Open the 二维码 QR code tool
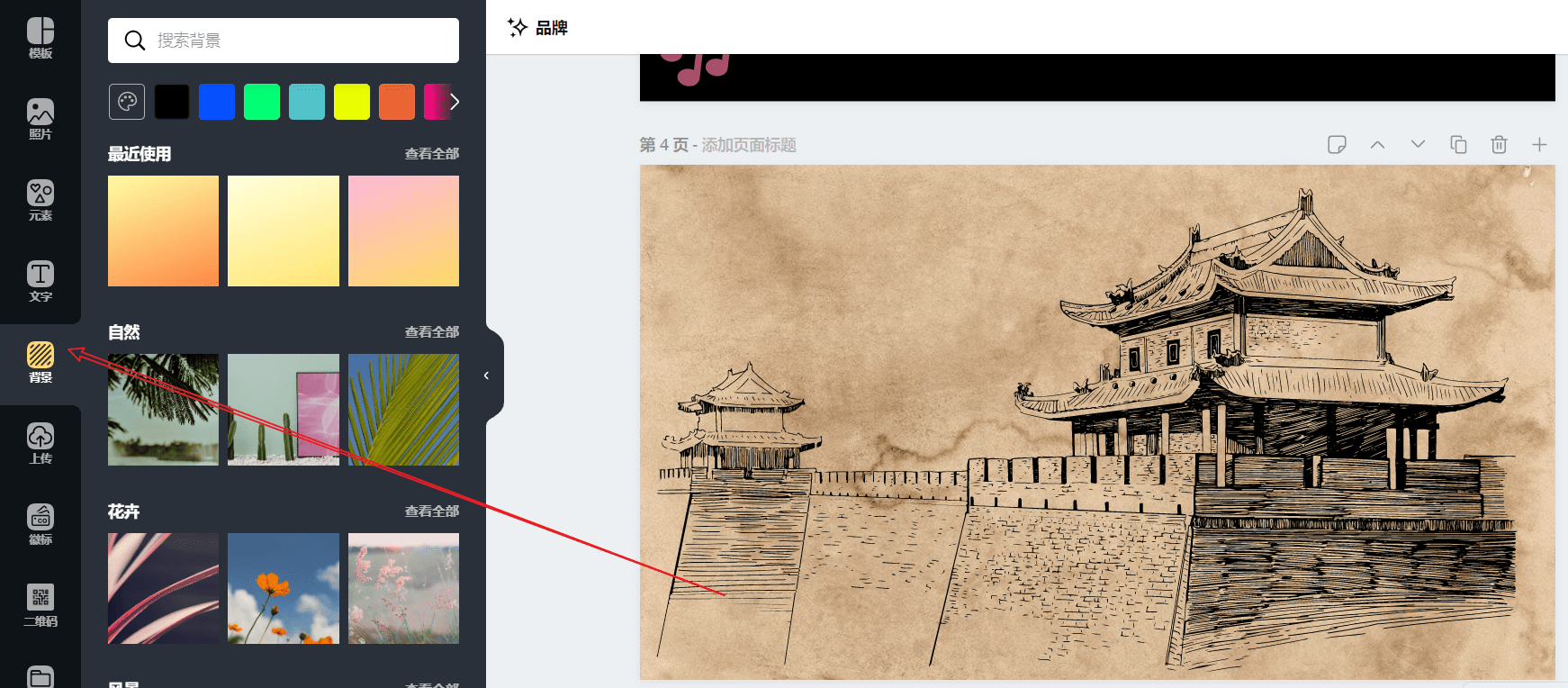 (41, 606)
